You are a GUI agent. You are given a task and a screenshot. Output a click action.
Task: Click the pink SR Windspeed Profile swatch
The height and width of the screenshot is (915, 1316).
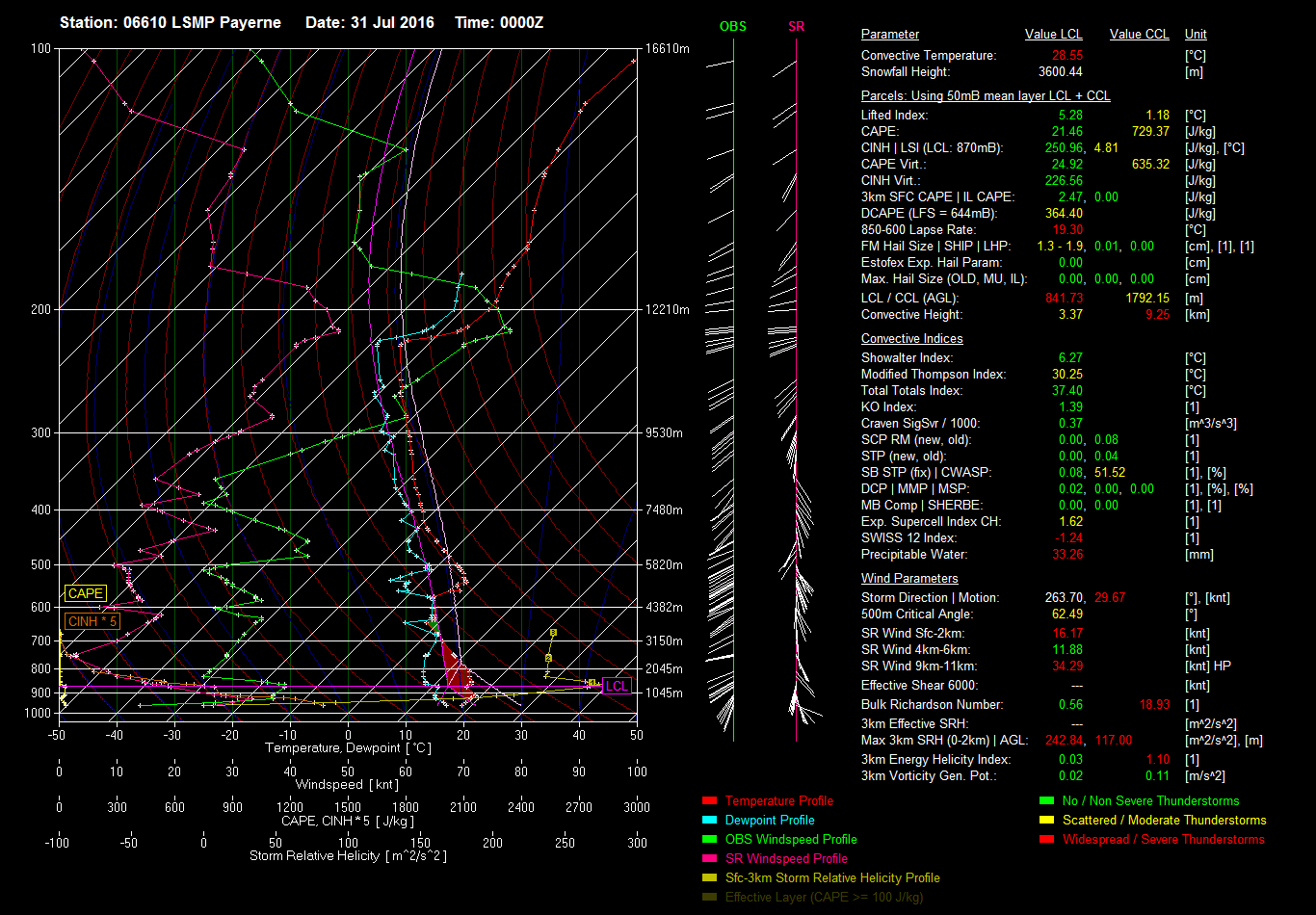[710, 859]
